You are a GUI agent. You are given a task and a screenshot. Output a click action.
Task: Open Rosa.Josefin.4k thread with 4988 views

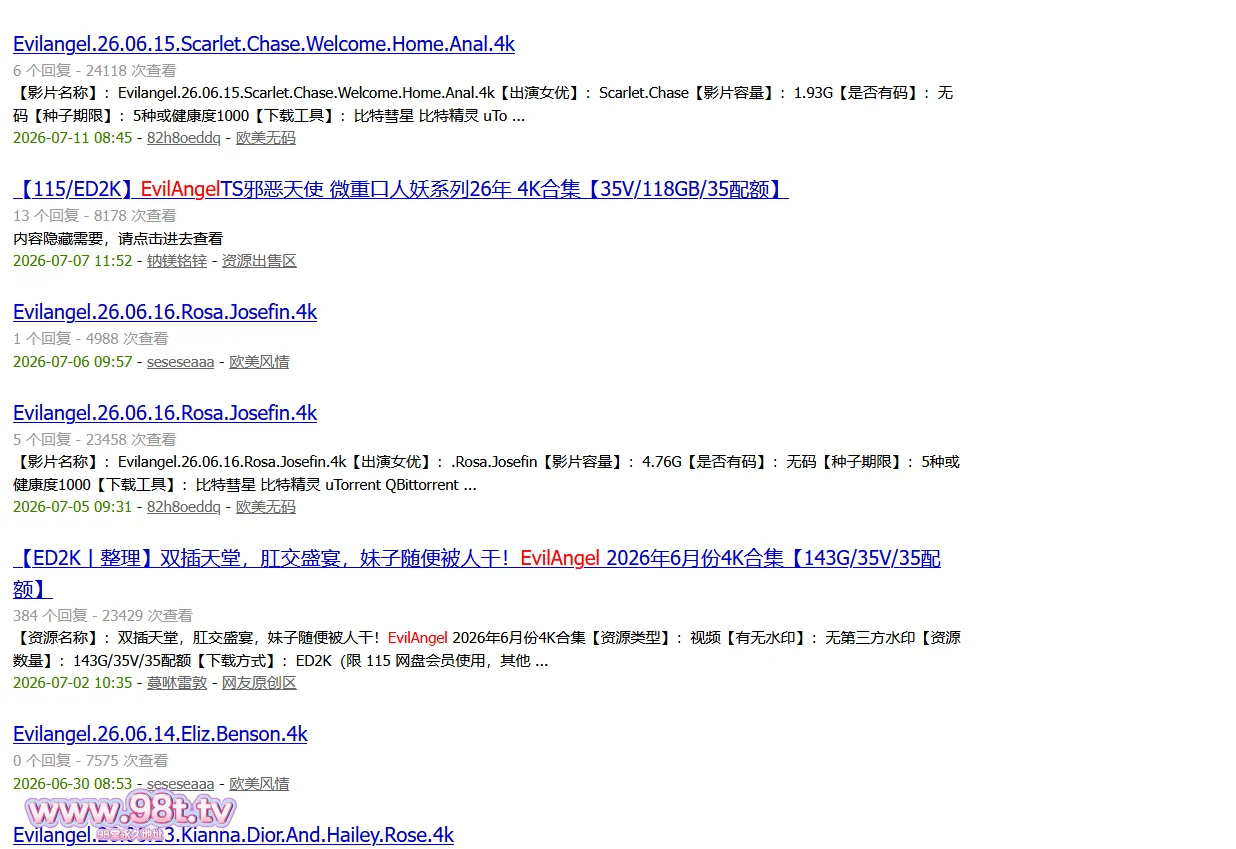click(165, 312)
